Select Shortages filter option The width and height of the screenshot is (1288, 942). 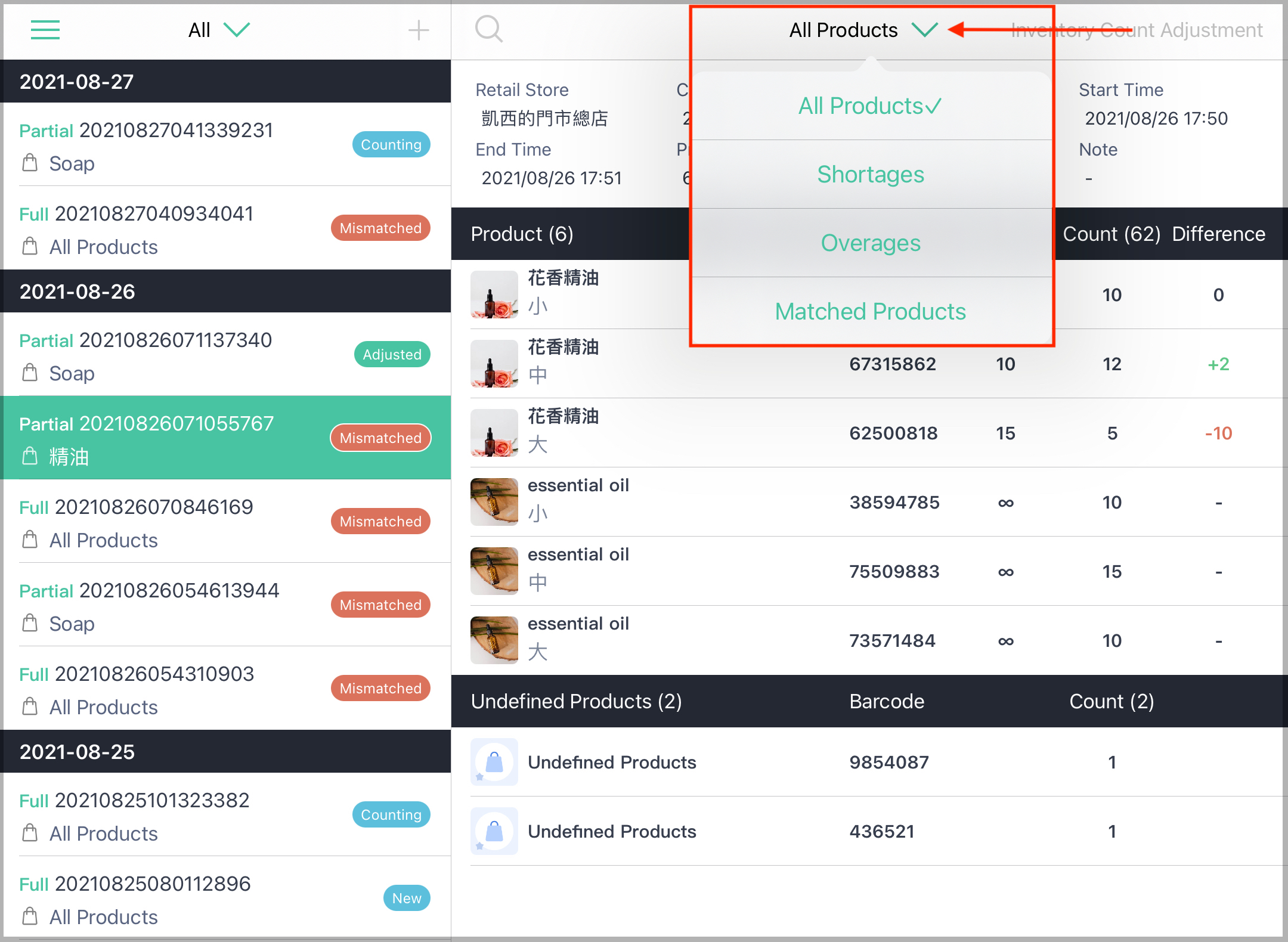(x=871, y=175)
